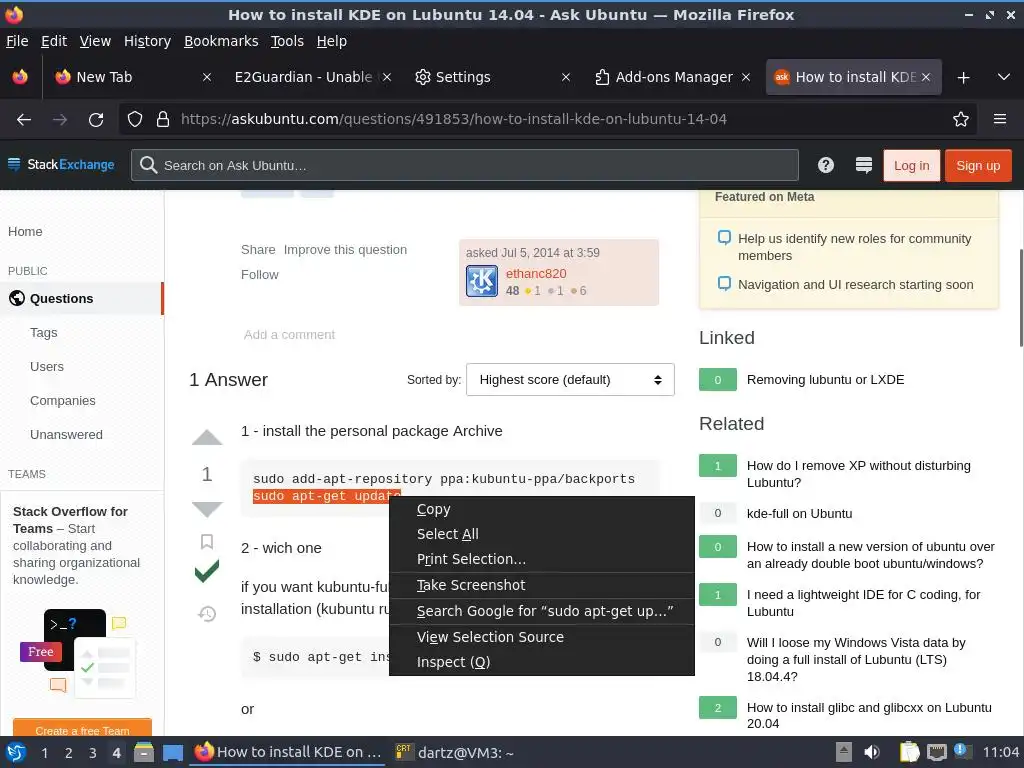Viewport: 1024px width, 768px height.
Task: Go to Tags in left sidebar
Action: point(44,332)
